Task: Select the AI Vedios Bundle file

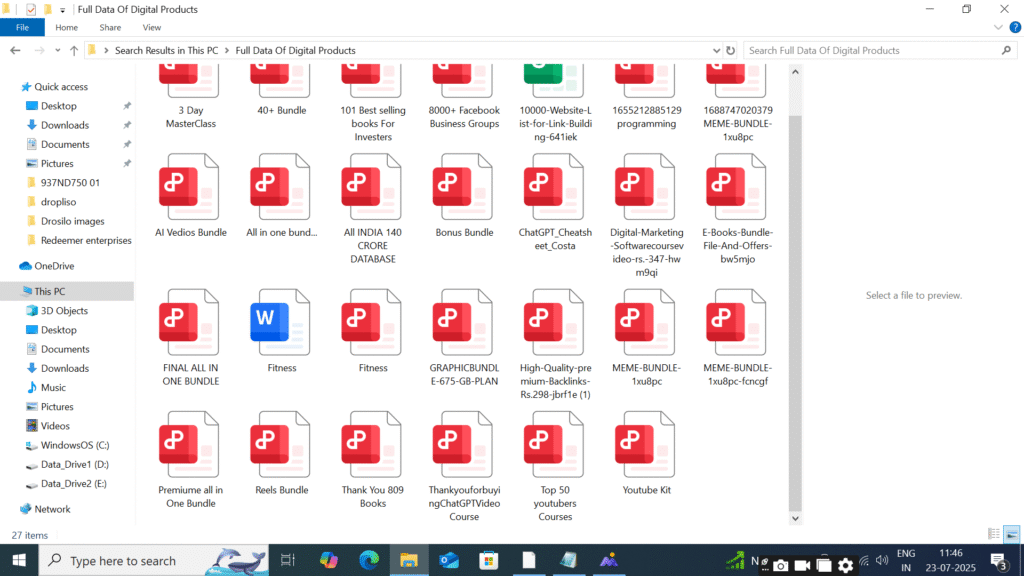Action: (x=190, y=192)
